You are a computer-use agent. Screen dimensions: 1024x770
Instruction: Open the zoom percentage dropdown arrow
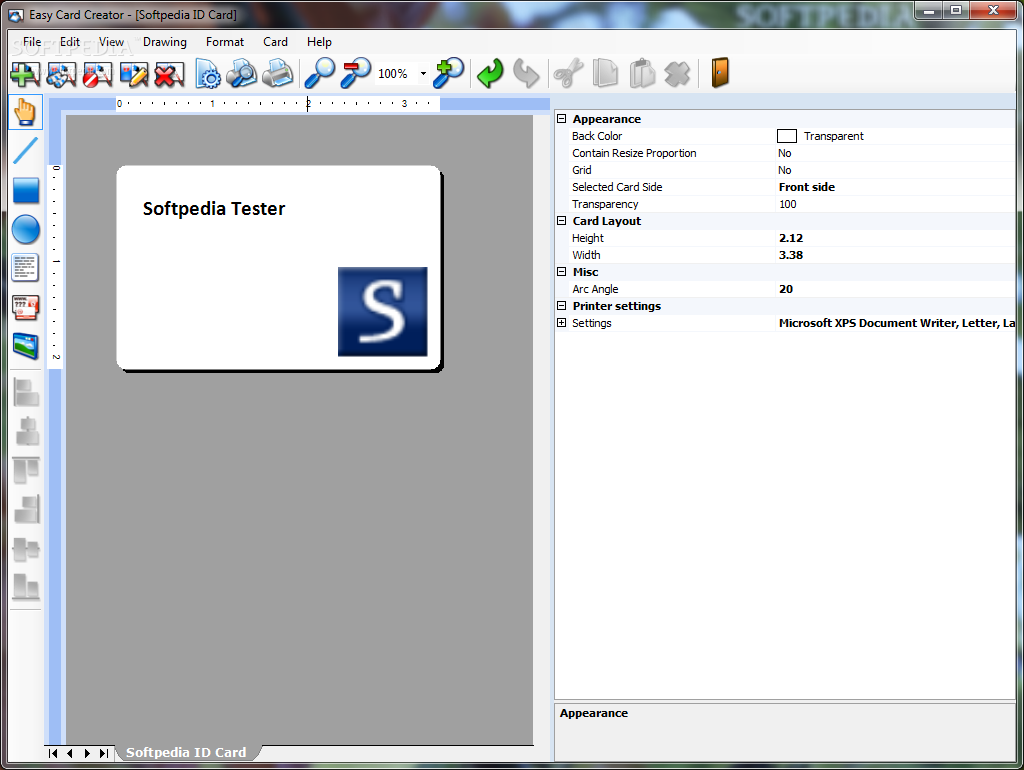[x=423, y=74]
